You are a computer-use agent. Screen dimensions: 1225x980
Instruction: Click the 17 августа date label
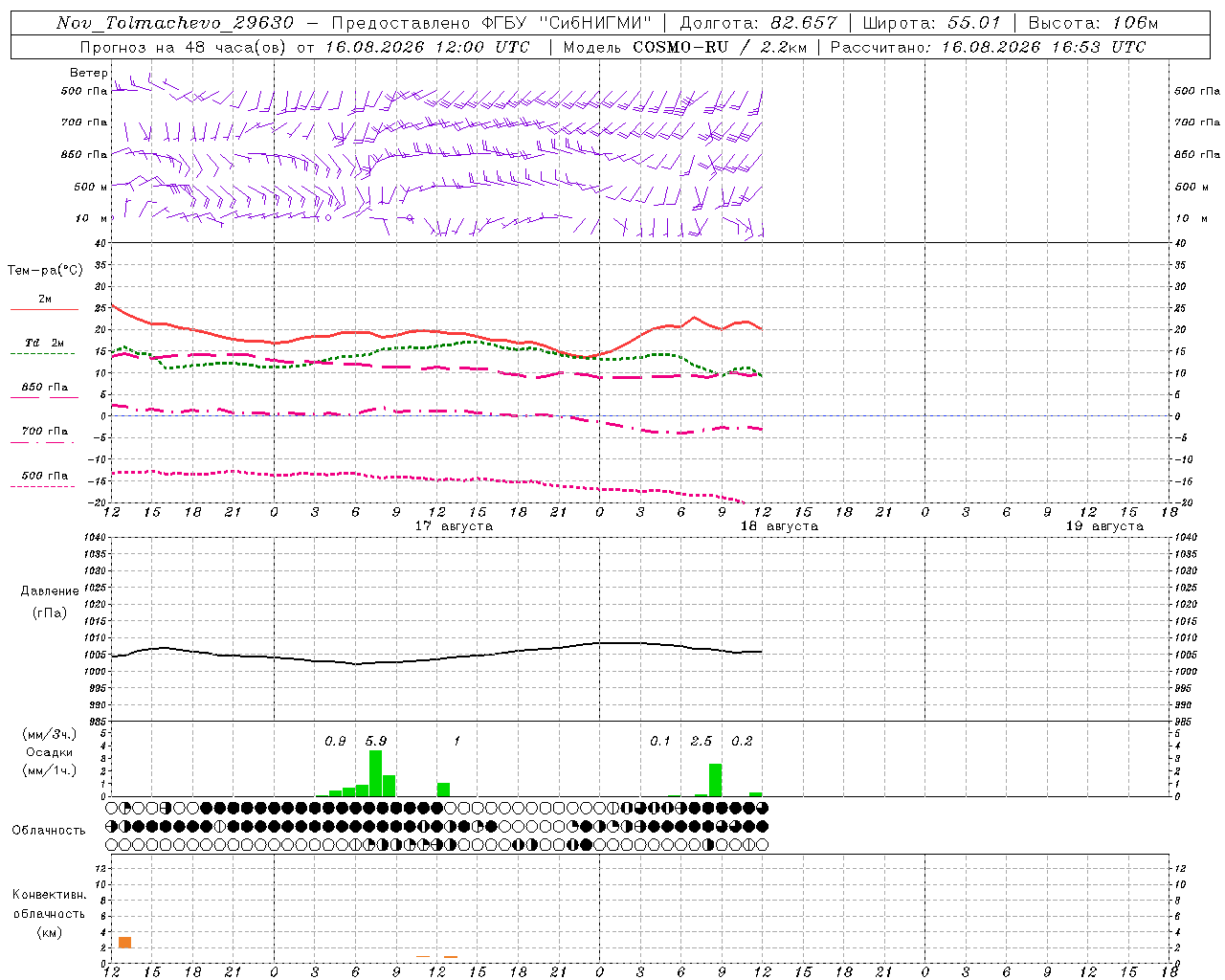point(454,526)
